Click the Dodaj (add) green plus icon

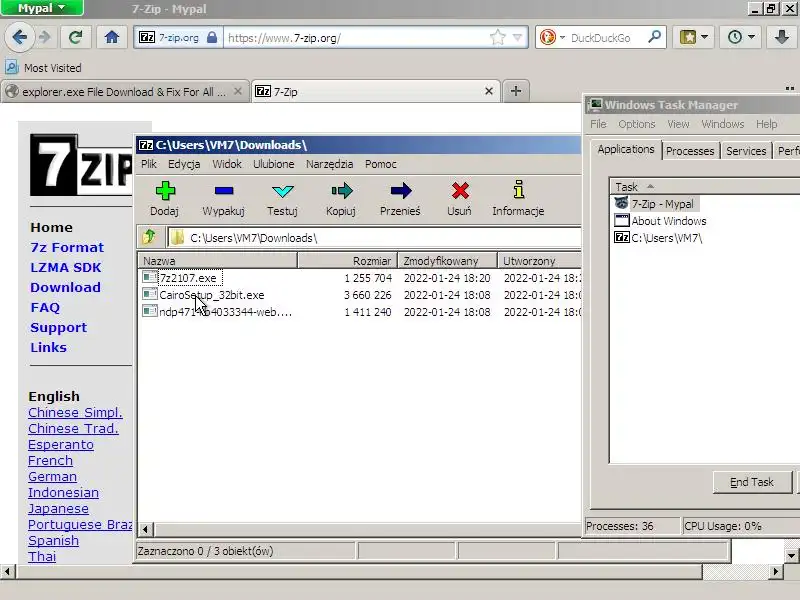click(x=165, y=191)
